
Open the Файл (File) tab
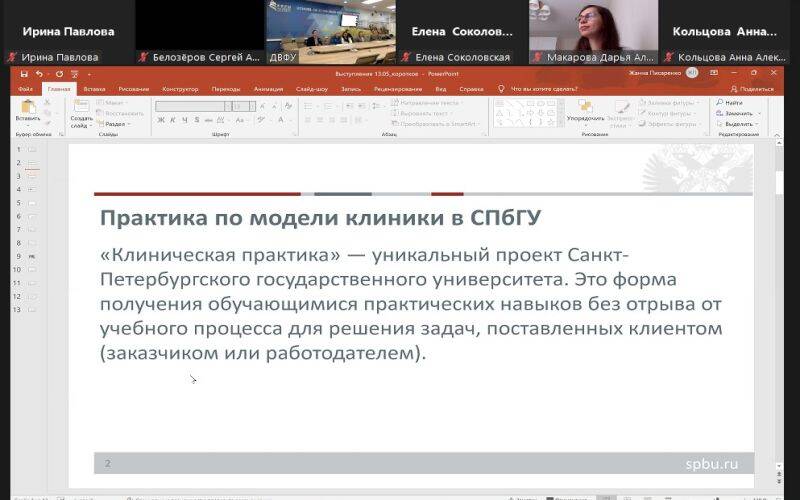click(x=26, y=89)
